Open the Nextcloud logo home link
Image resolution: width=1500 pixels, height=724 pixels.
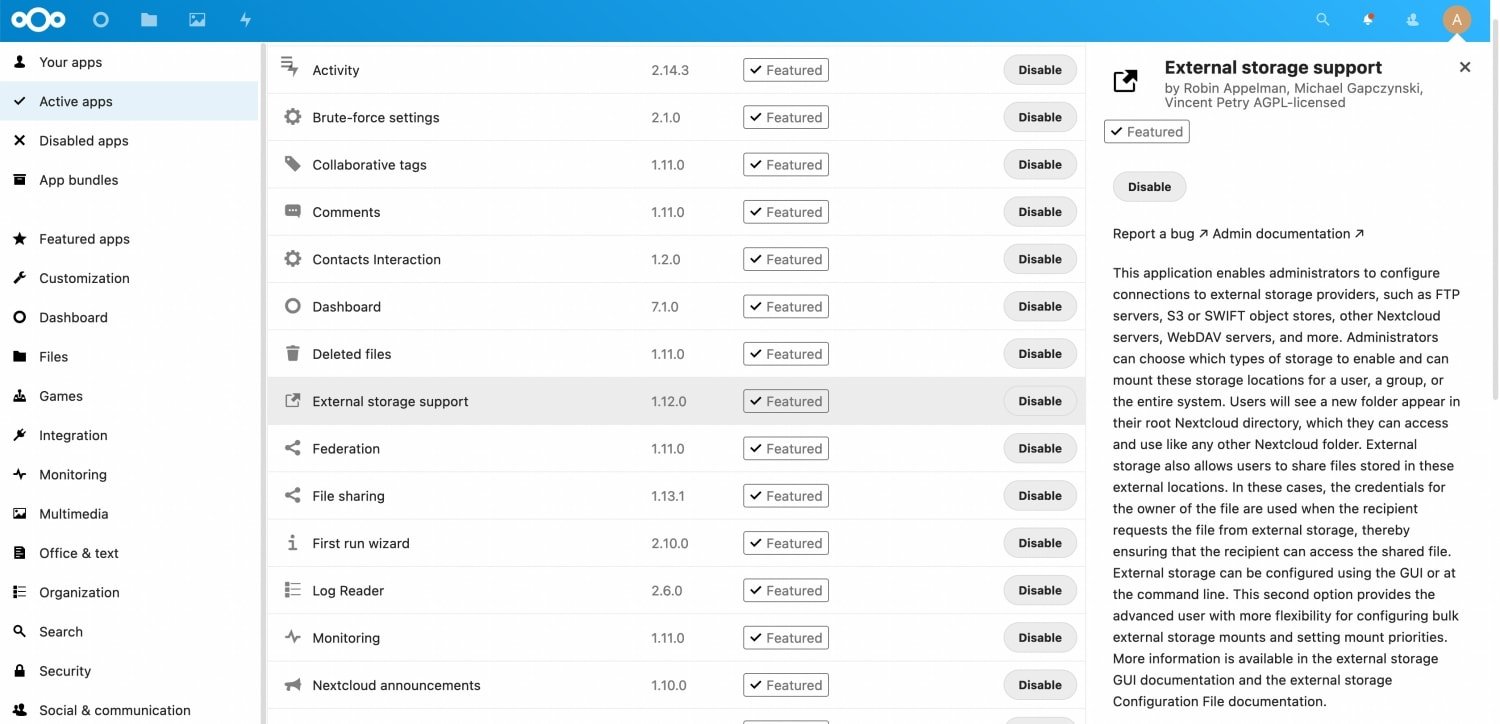tap(38, 19)
